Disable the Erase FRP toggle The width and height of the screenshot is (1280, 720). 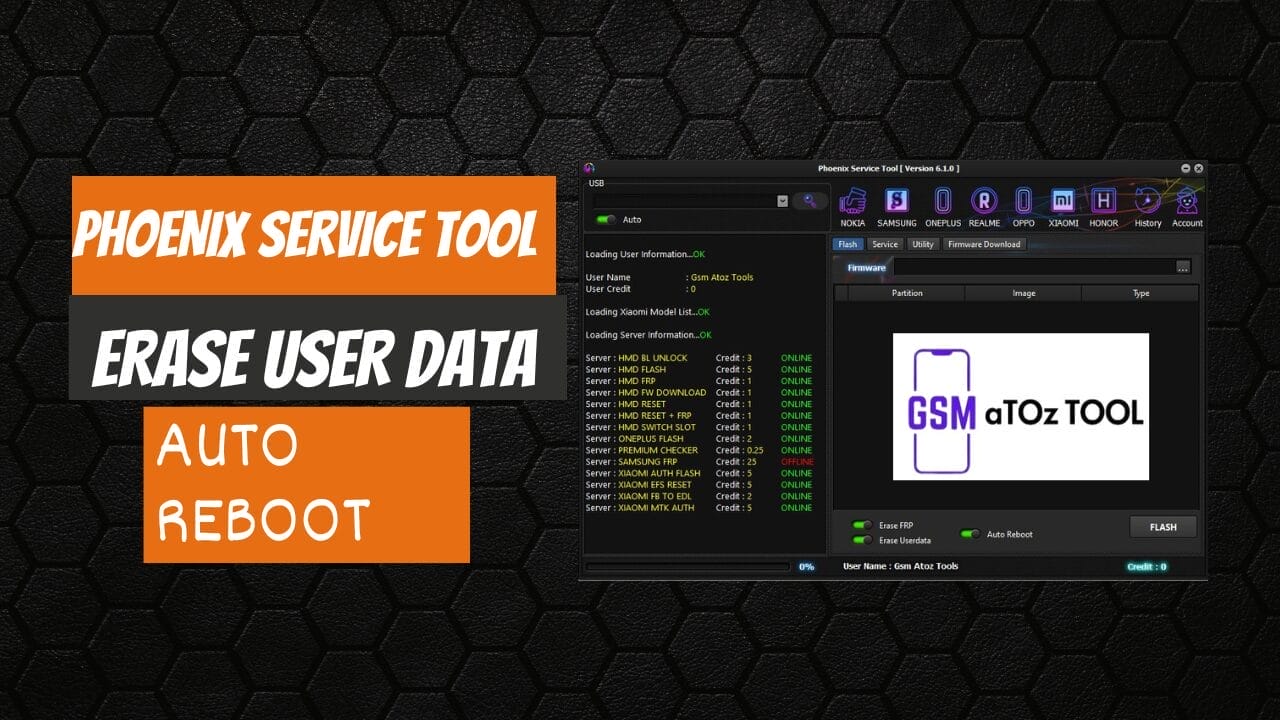[862, 525]
